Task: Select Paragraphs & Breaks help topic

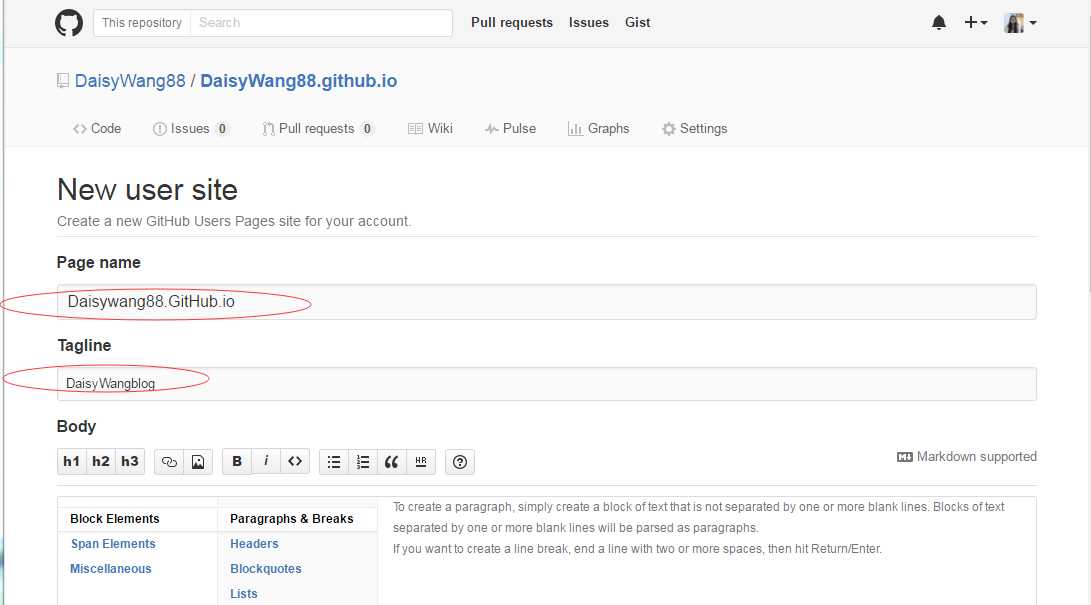Action: click(x=292, y=519)
